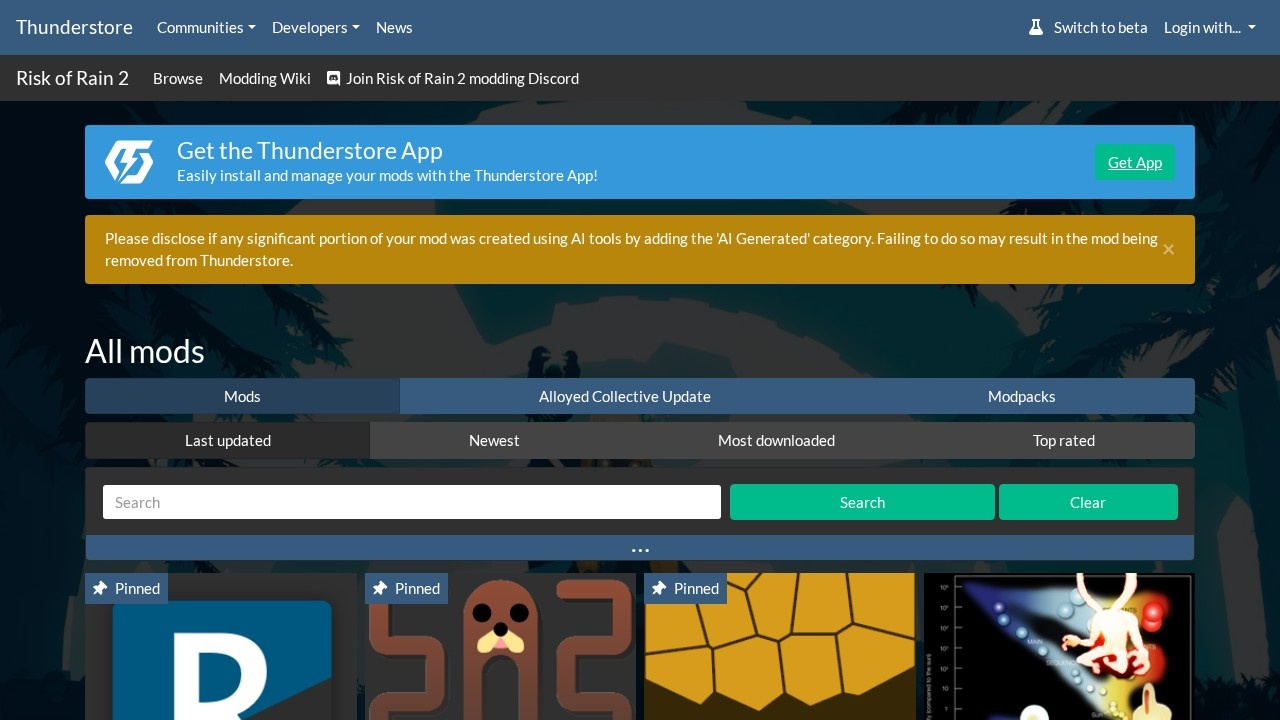
Task: Open the Login with... dropdown
Action: (x=1210, y=27)
